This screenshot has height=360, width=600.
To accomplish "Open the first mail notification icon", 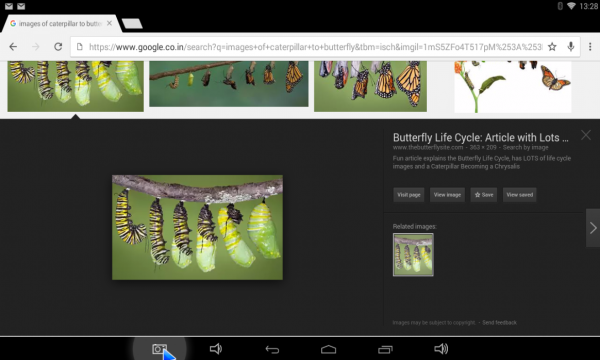I will tap(9, 6).
